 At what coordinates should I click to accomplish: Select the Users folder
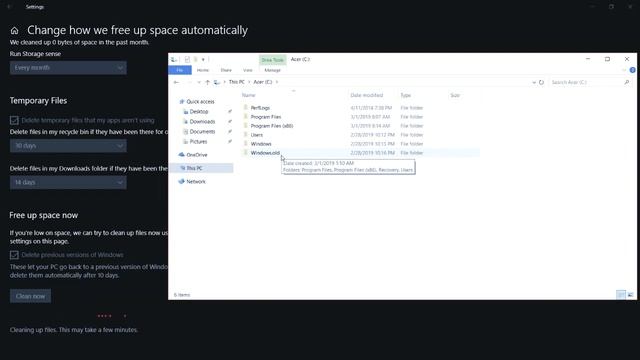point(257,135)
